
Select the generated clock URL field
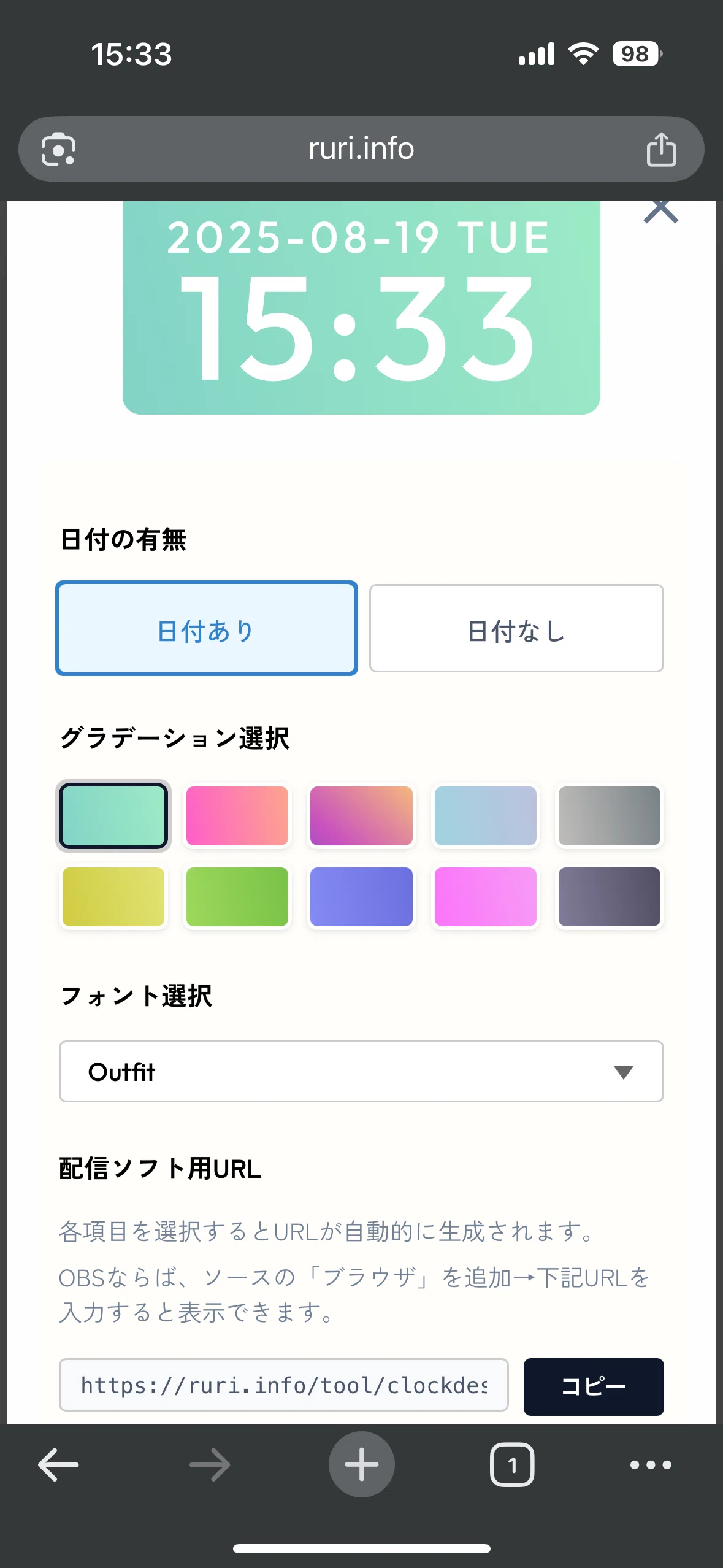pos(284,1385)
